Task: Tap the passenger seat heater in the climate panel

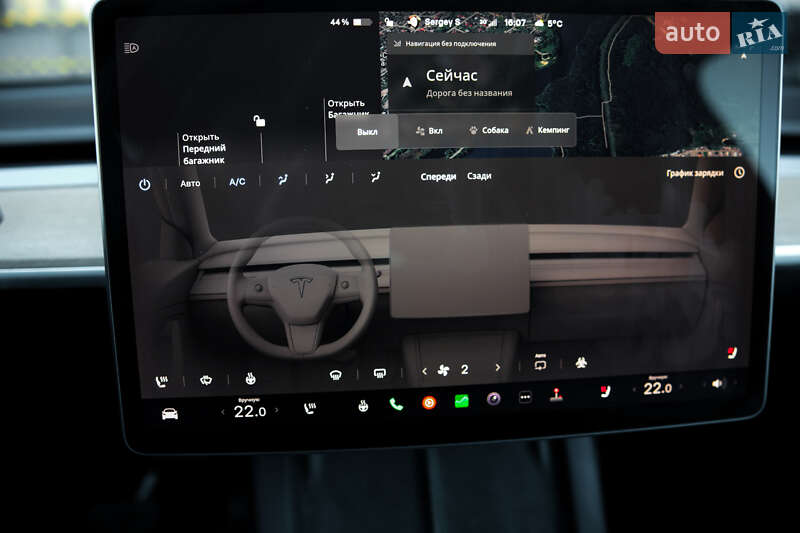Action: (732, 353)
